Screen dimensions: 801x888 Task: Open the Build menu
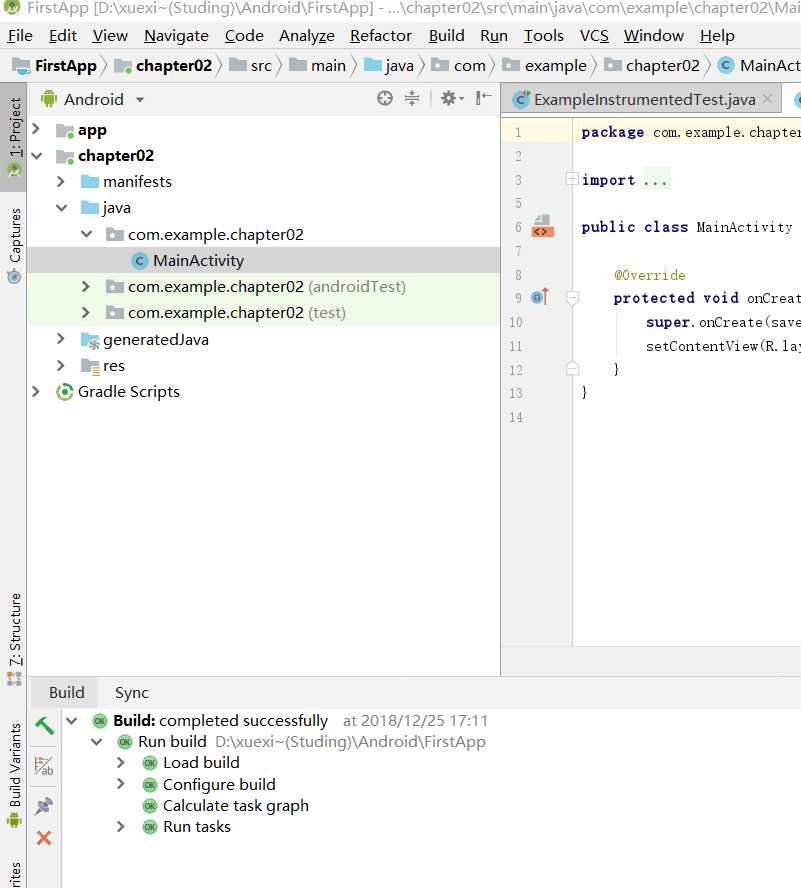pos(446,36)
